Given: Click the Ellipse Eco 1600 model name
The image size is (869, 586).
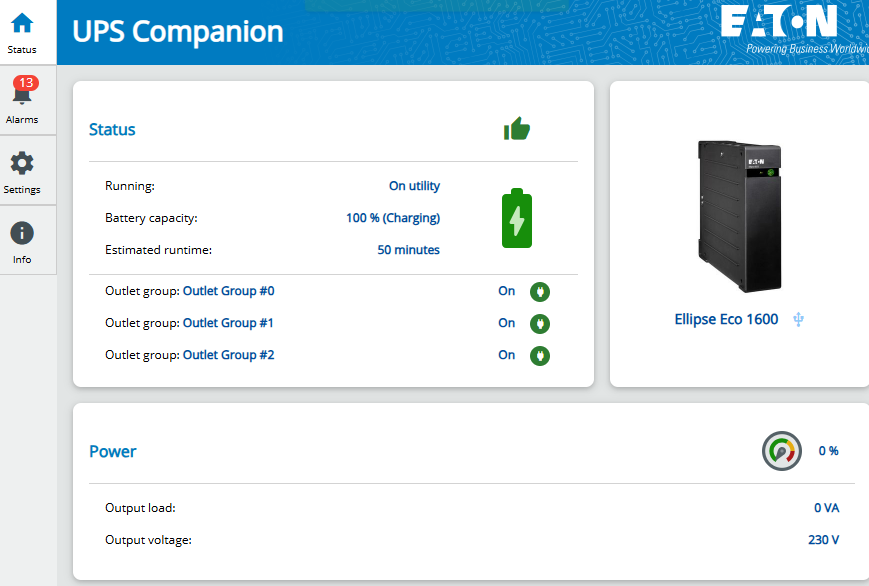Looking at the screenshot, I should pos(726,320).
